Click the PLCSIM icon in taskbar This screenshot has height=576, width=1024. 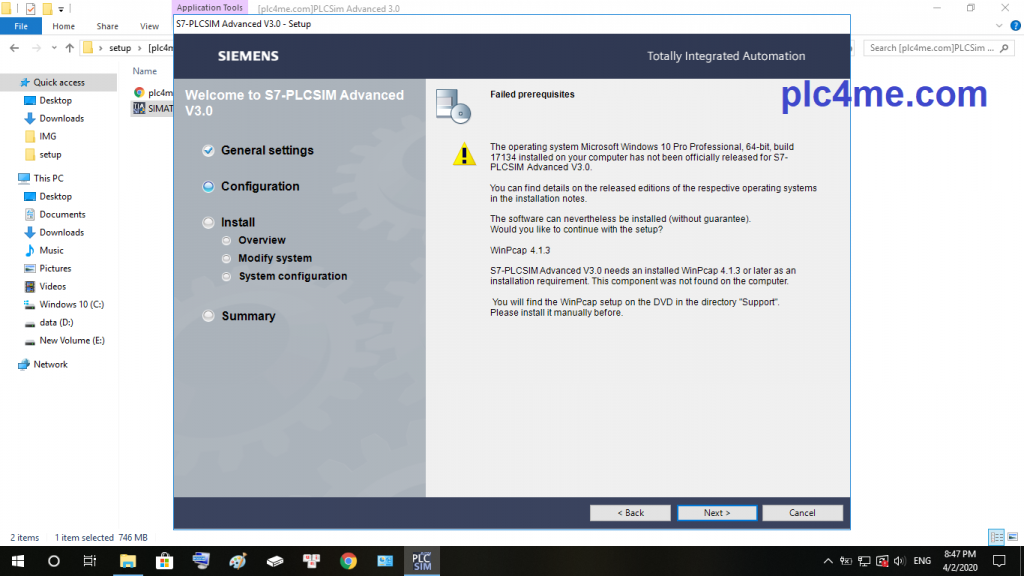(x=421, y=561)
